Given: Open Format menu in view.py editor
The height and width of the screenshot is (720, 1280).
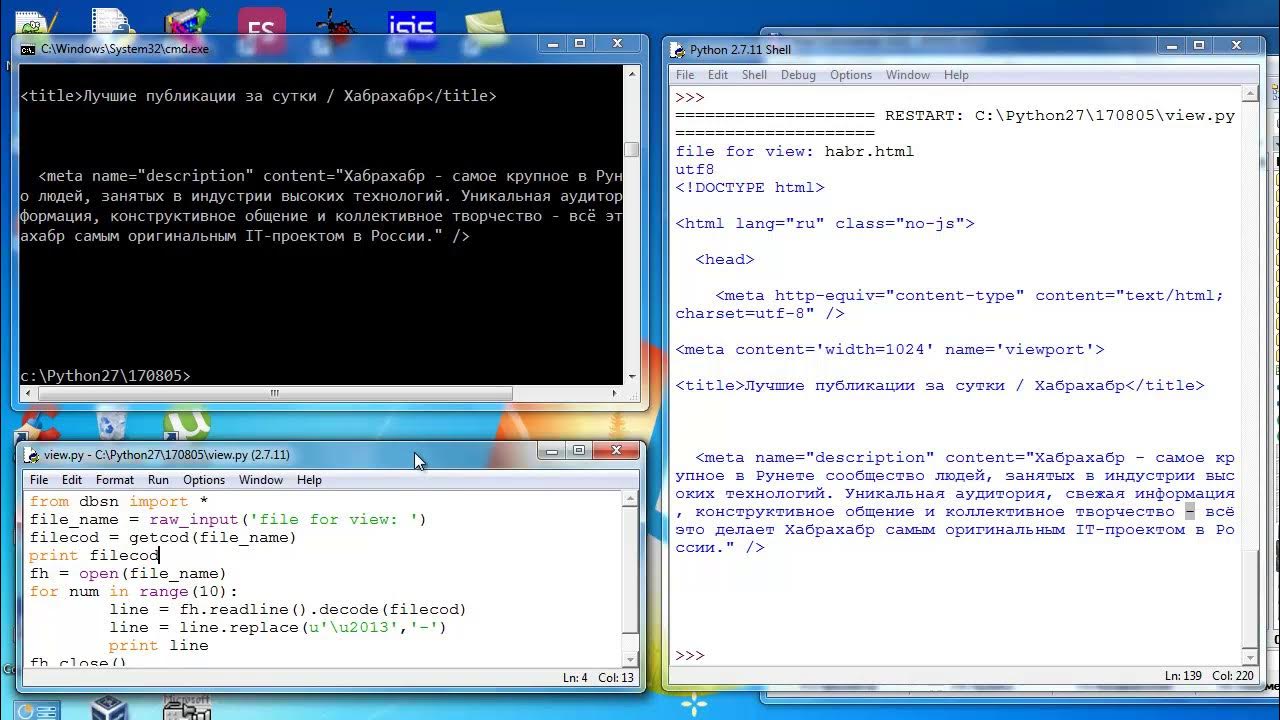Looking at the screenshot, I should pos(115,480).
